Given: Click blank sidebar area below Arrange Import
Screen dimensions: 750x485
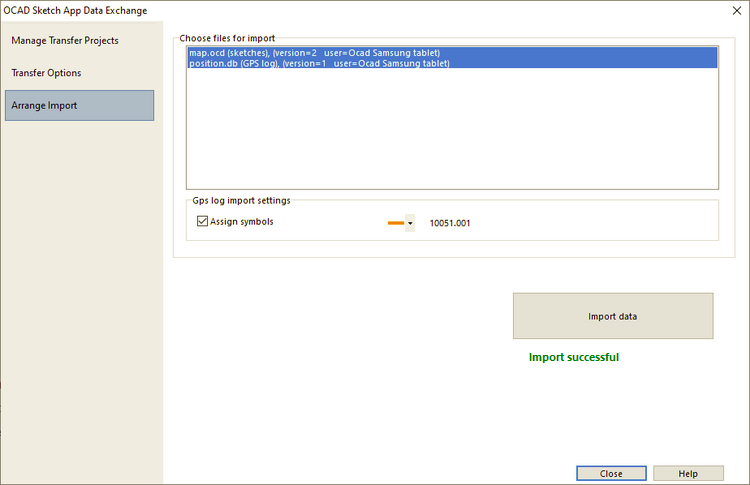Looking at the screenshot, I should tap(81, 297).
